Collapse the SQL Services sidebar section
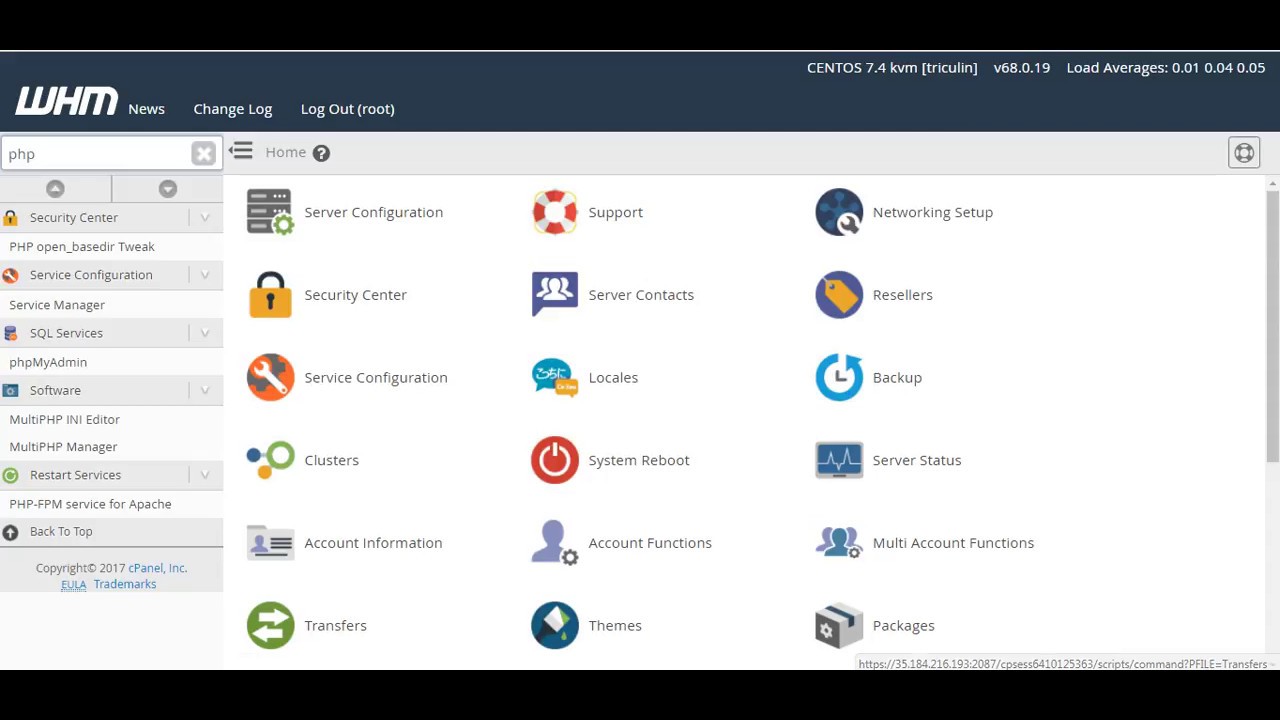The image size is (1280, 720). [x=205, y=333]
